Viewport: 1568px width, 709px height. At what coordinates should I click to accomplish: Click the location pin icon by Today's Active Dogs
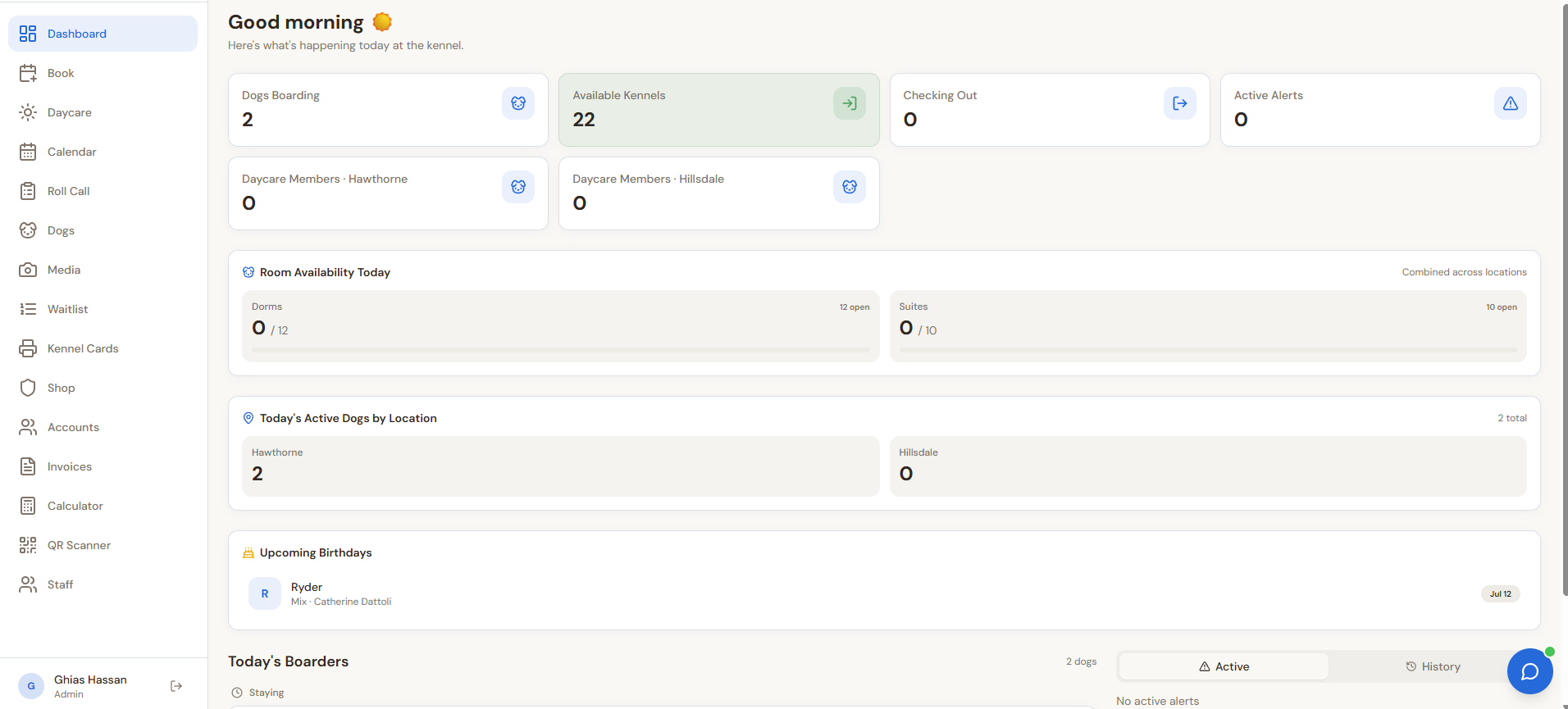coord(248,418)
